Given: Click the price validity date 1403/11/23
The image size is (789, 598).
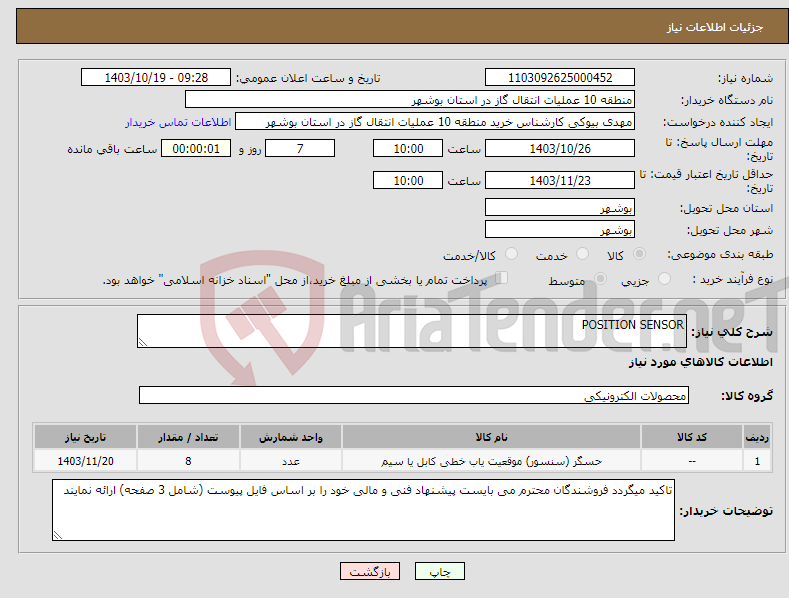Looking at the screenshot, I should click(560, 180).
